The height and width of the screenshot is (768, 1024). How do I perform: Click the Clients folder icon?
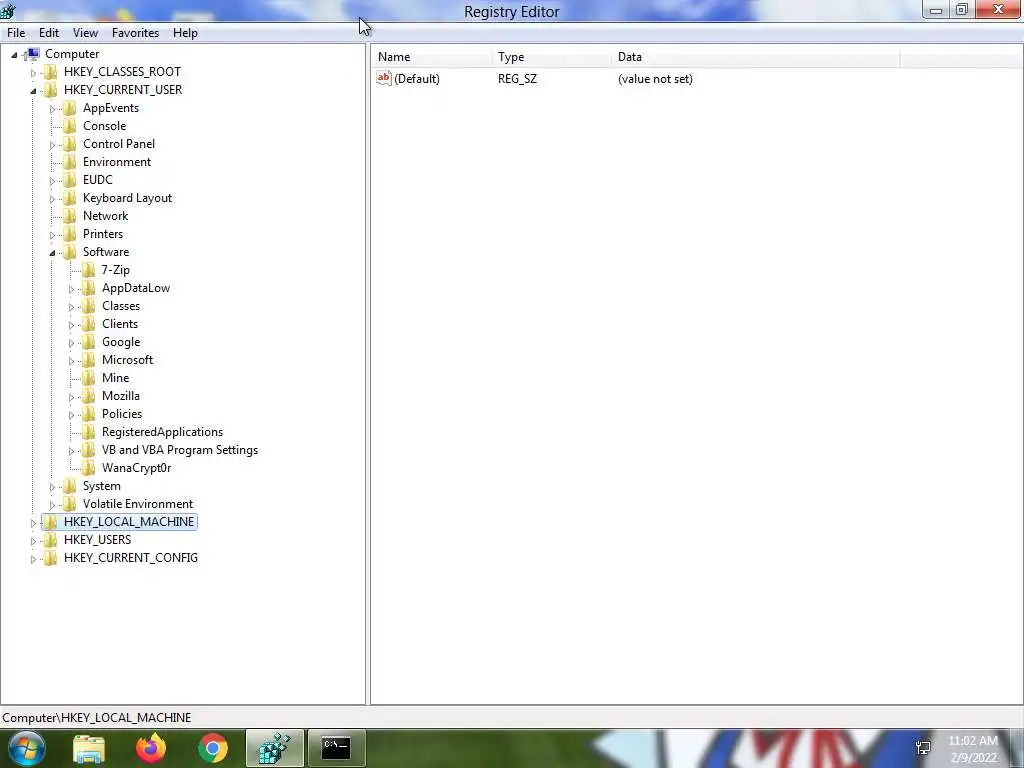(x=88, y=323)
